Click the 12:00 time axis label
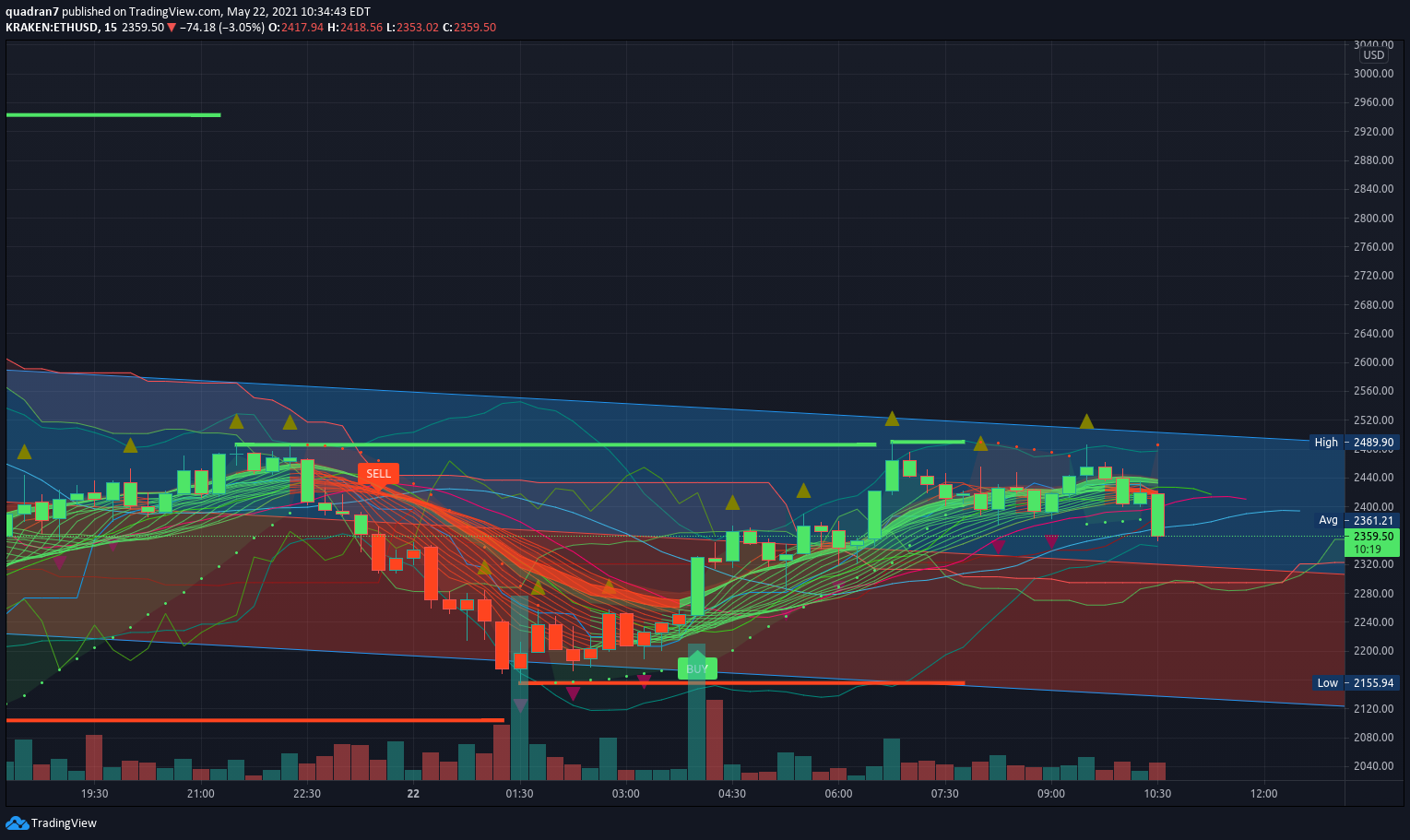 tap(1263, 794)
